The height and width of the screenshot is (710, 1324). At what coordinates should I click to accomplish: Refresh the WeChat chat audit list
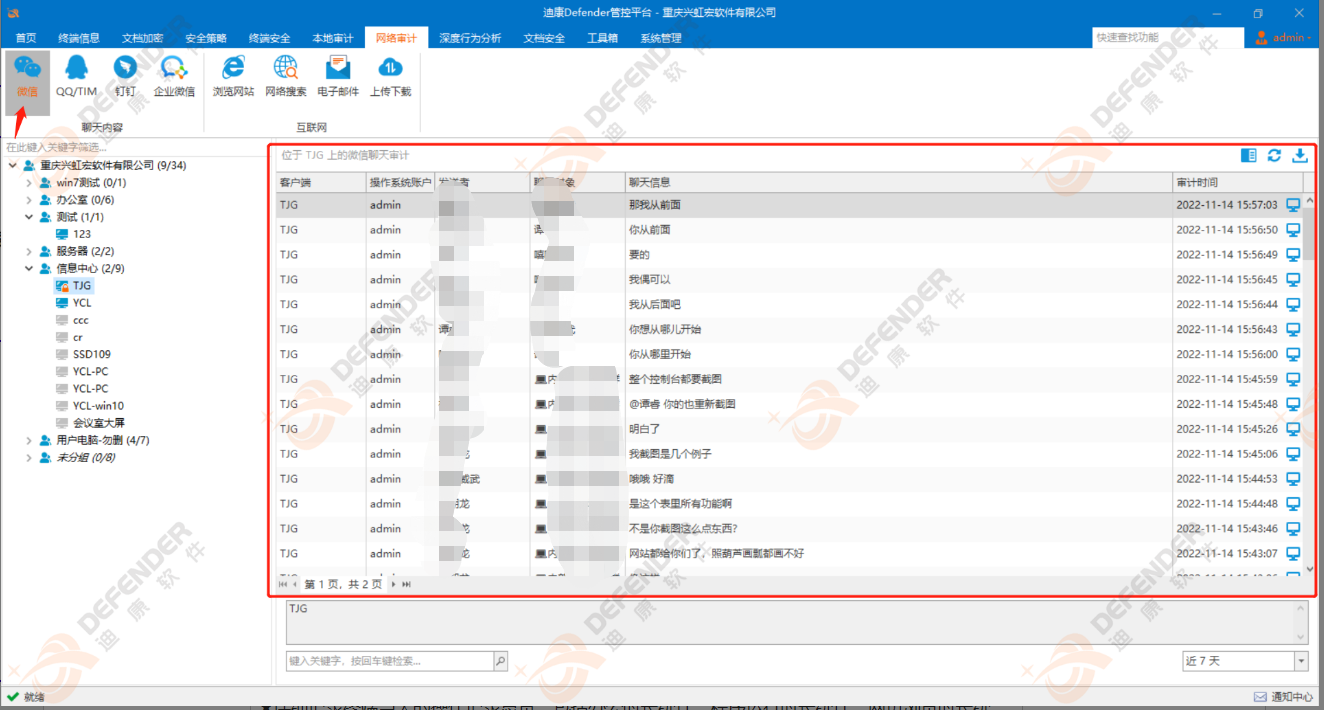click(x=1274, y=155)
